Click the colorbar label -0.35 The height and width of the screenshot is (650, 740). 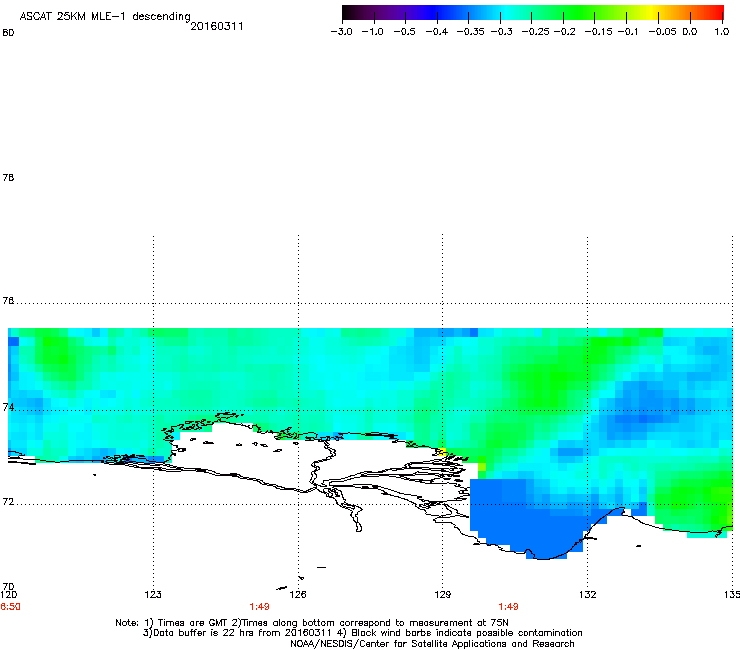click(x=470, y=32)
